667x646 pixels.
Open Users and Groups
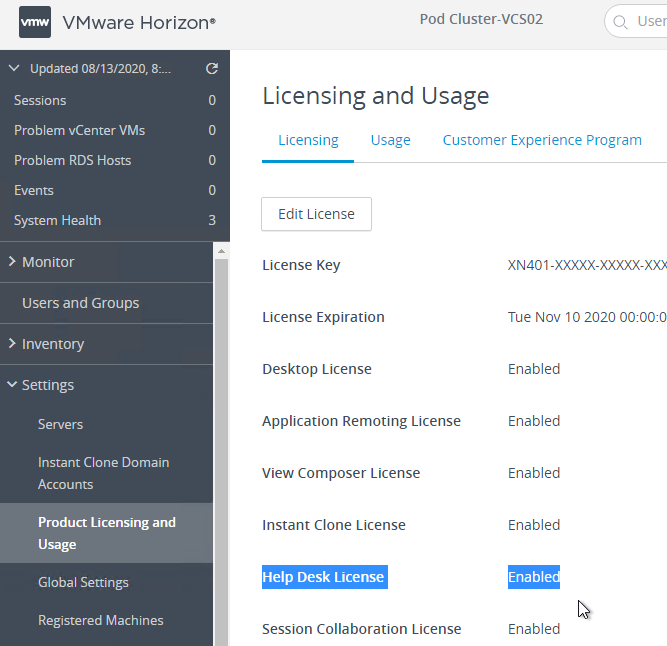pos(106,303)
